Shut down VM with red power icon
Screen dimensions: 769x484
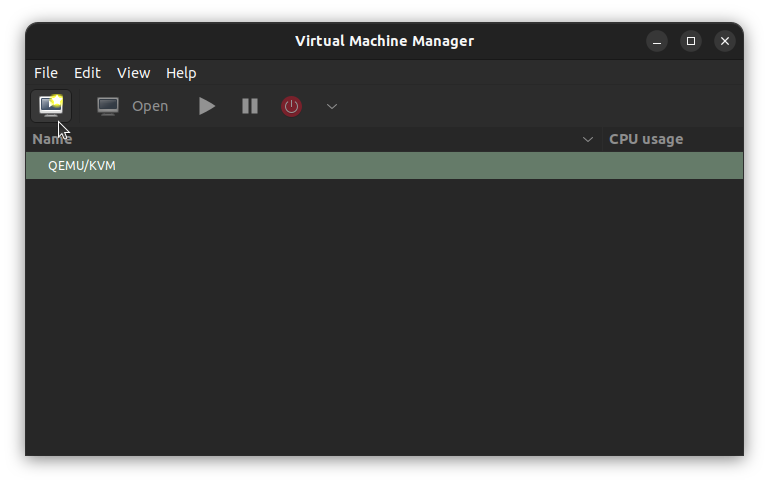(x=291, y=106)
